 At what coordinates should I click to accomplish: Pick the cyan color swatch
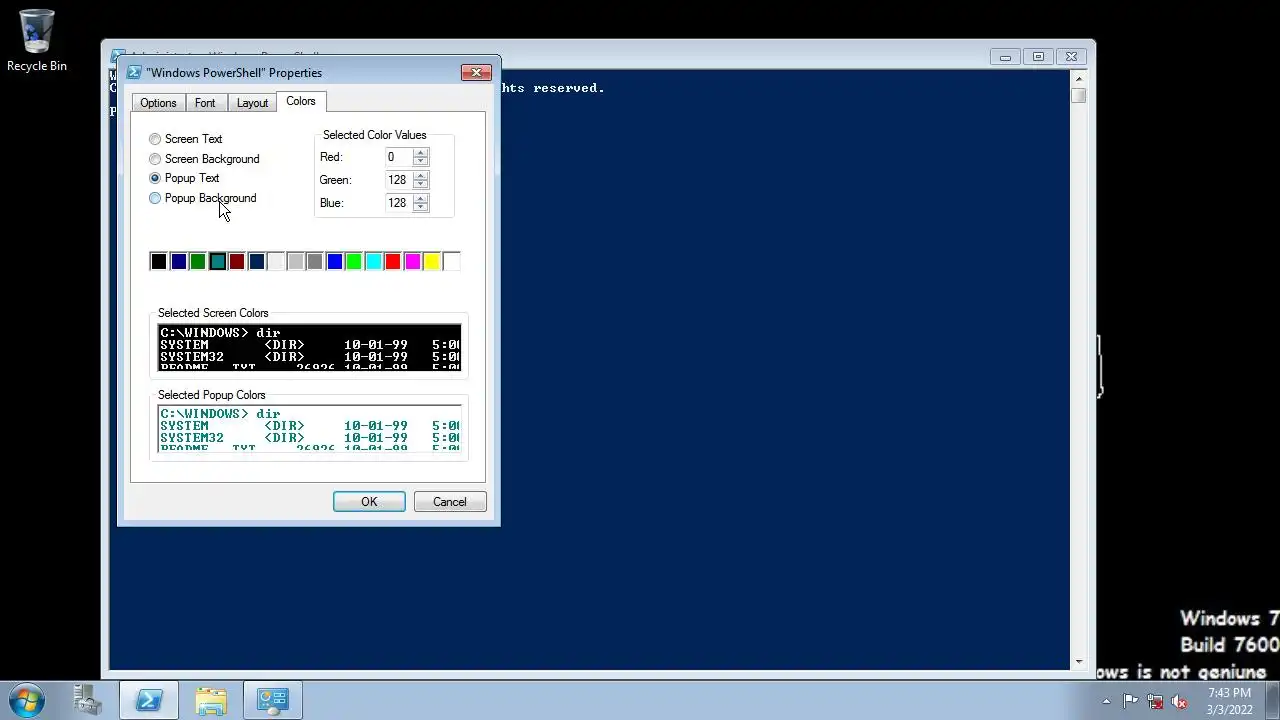(x=373, y=262)
